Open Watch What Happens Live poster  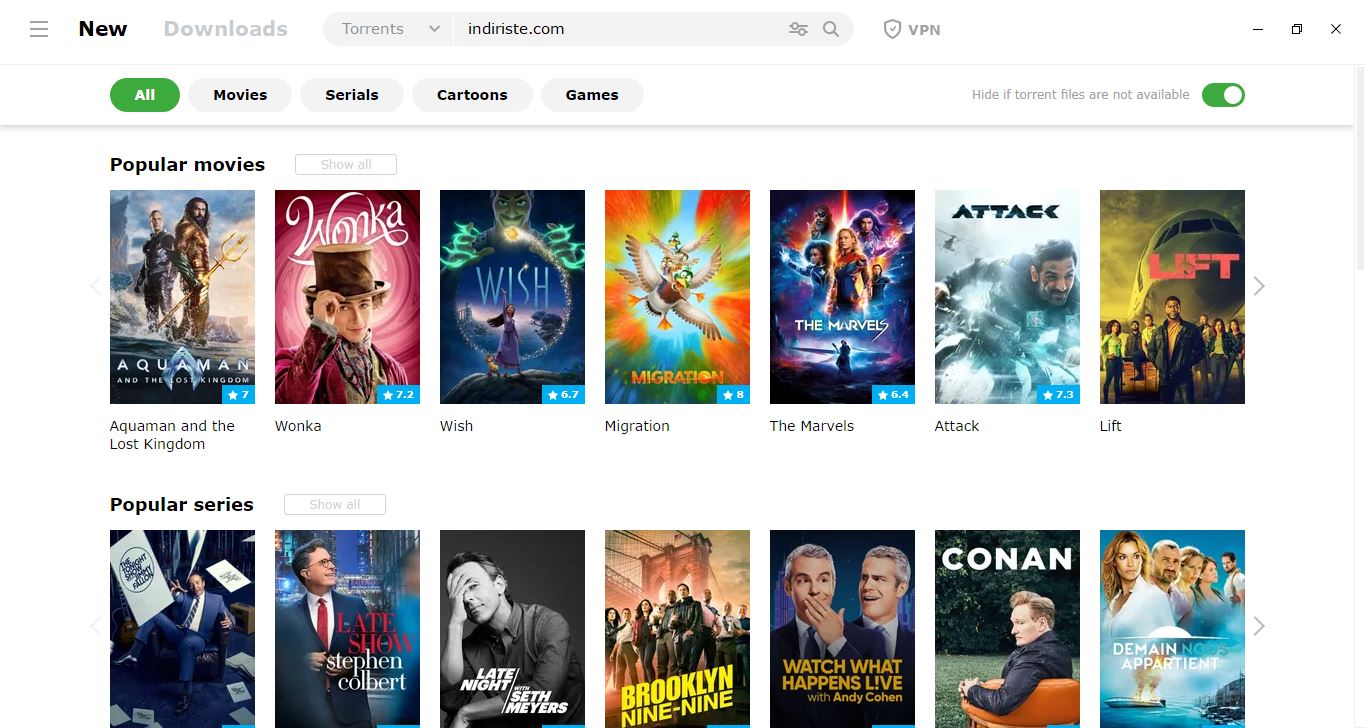[842, 629]
